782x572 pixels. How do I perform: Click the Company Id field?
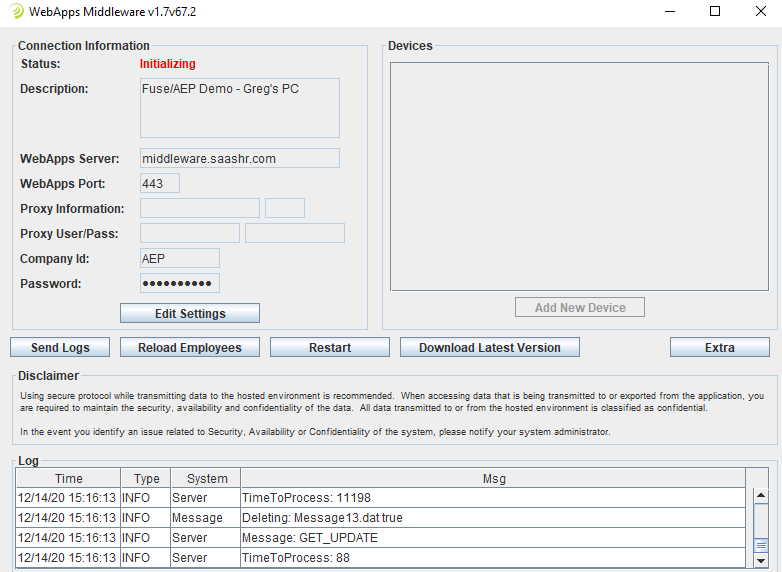180,258
